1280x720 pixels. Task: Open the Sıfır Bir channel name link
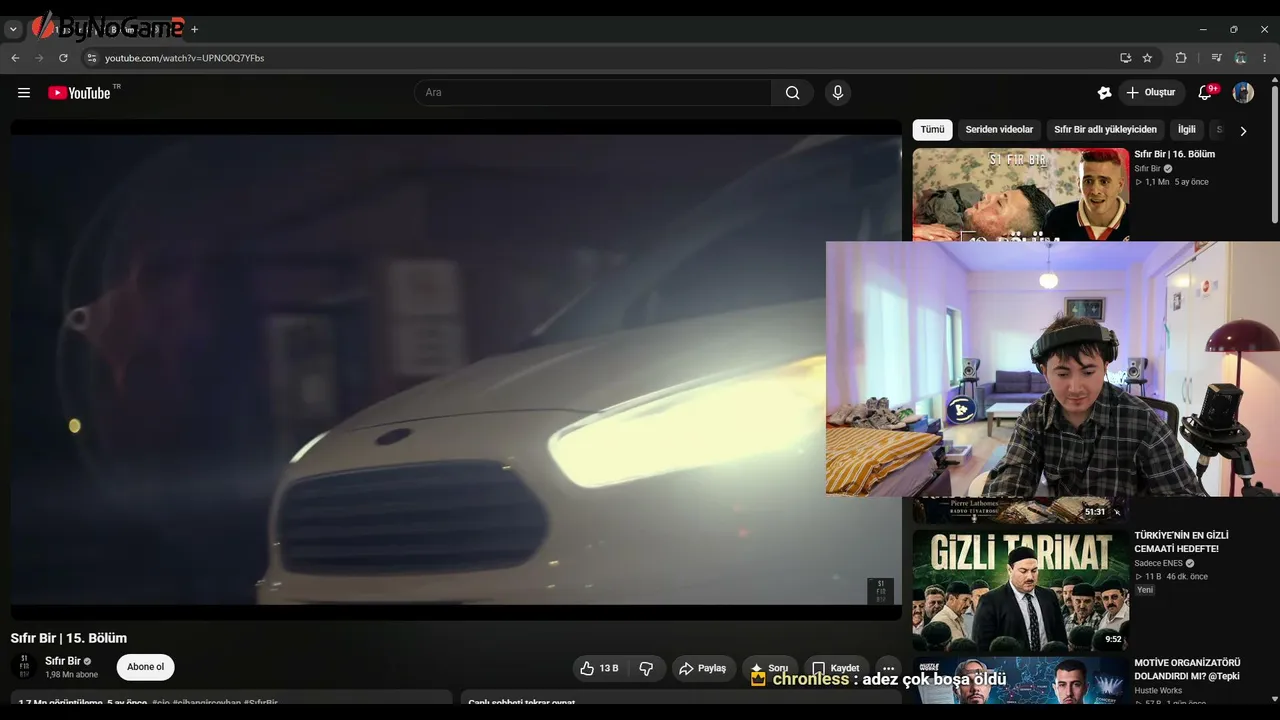(63, 661)
